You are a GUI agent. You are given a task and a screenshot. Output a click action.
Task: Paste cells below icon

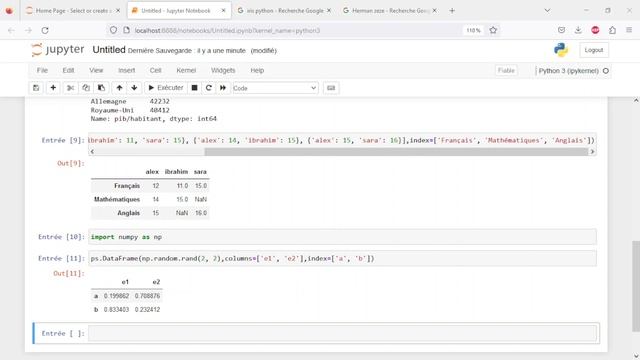[101, 88]
